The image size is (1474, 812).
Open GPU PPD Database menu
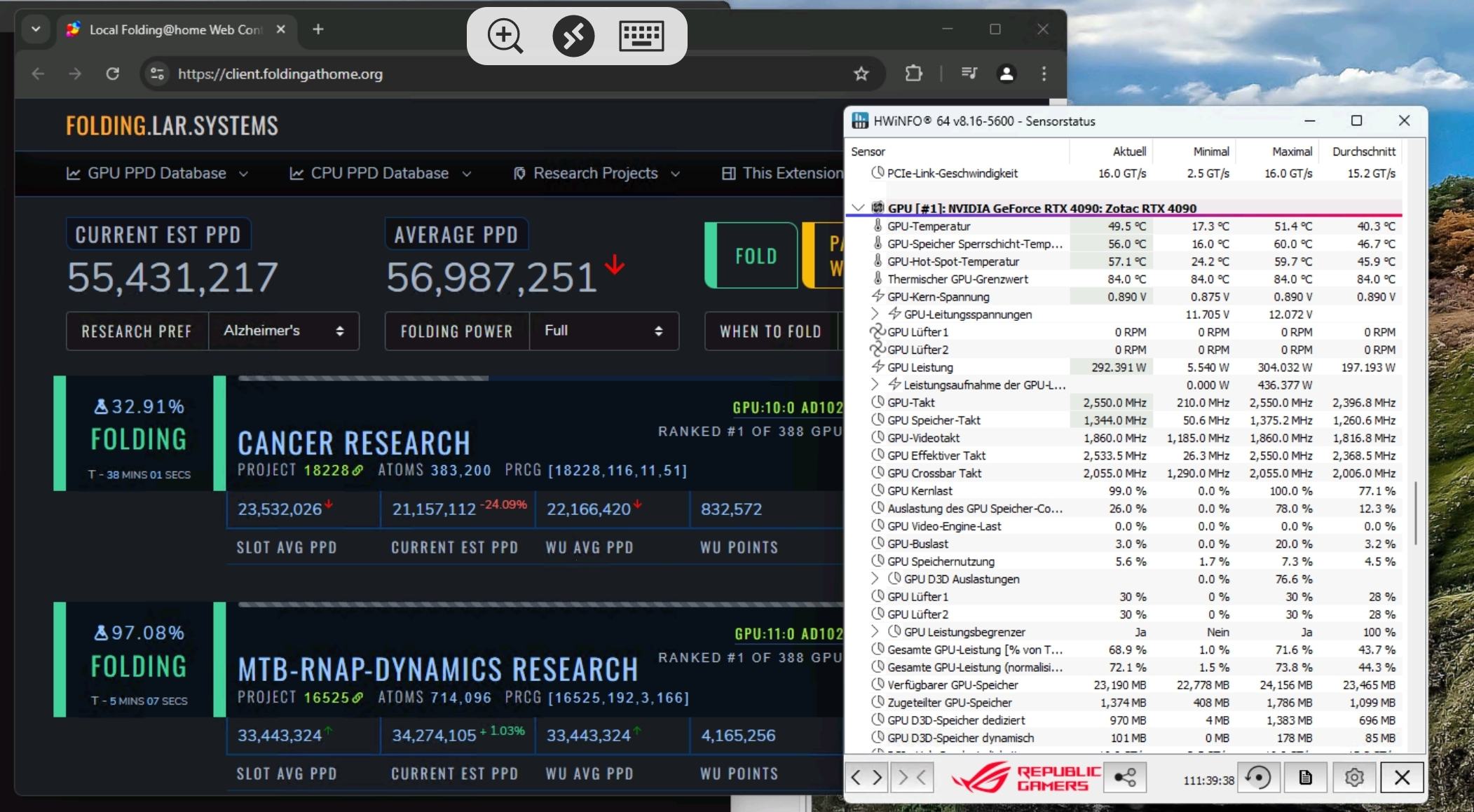(x=157, y=173)
